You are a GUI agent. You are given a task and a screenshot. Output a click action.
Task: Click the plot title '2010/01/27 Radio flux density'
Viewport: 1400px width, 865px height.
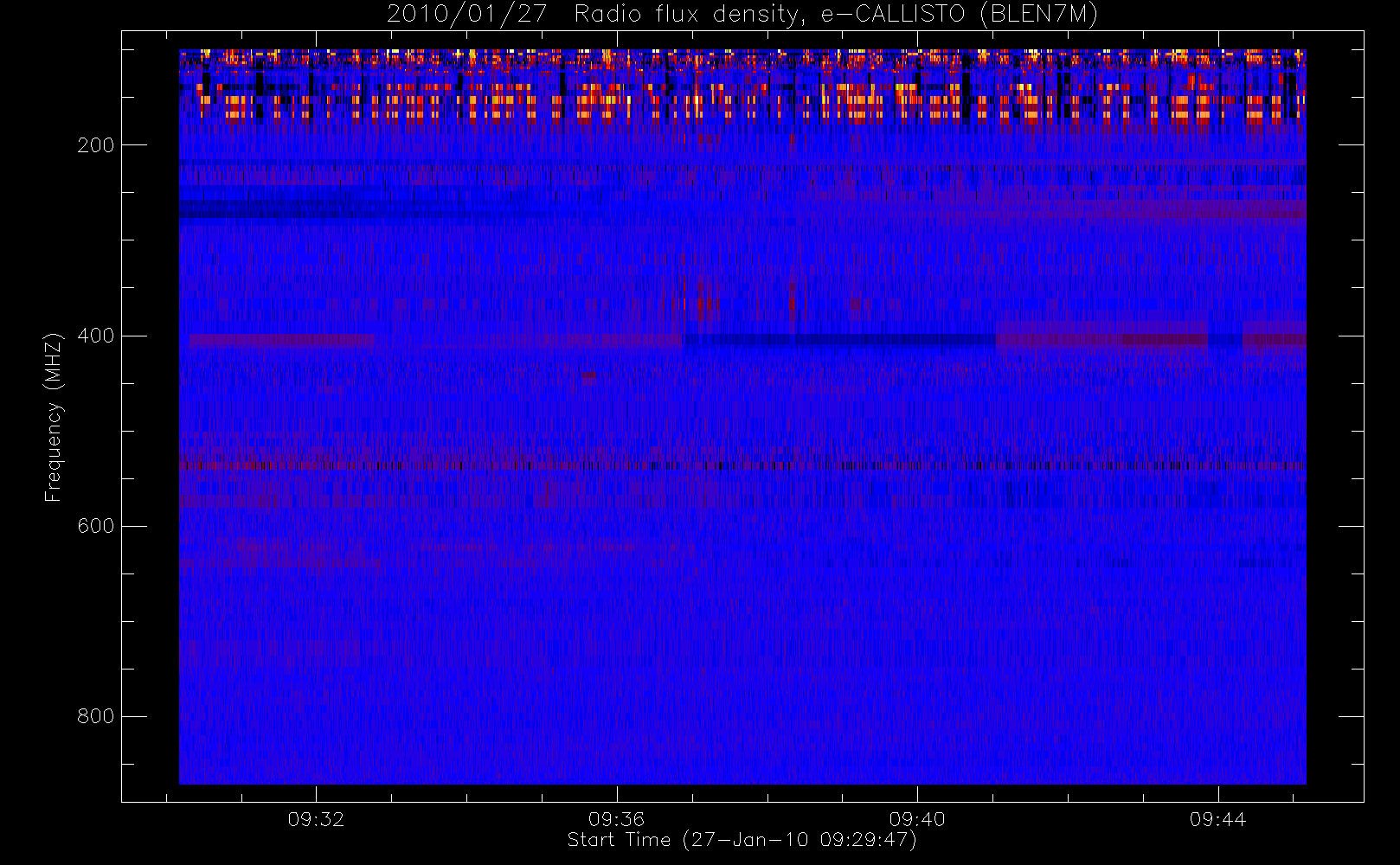[x=742, y=15]
